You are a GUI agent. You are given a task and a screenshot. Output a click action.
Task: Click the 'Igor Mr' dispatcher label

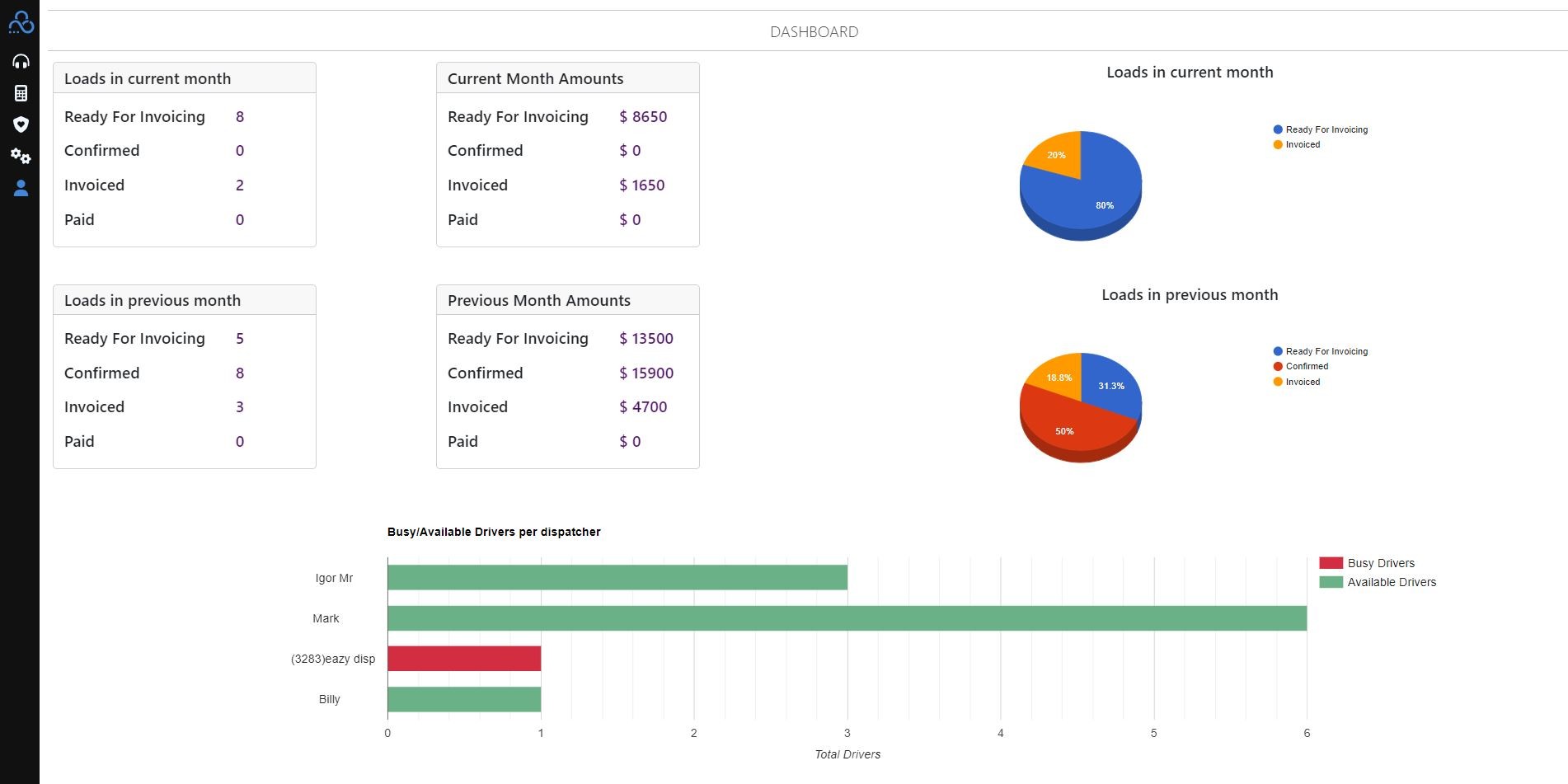tap(334, 578)
